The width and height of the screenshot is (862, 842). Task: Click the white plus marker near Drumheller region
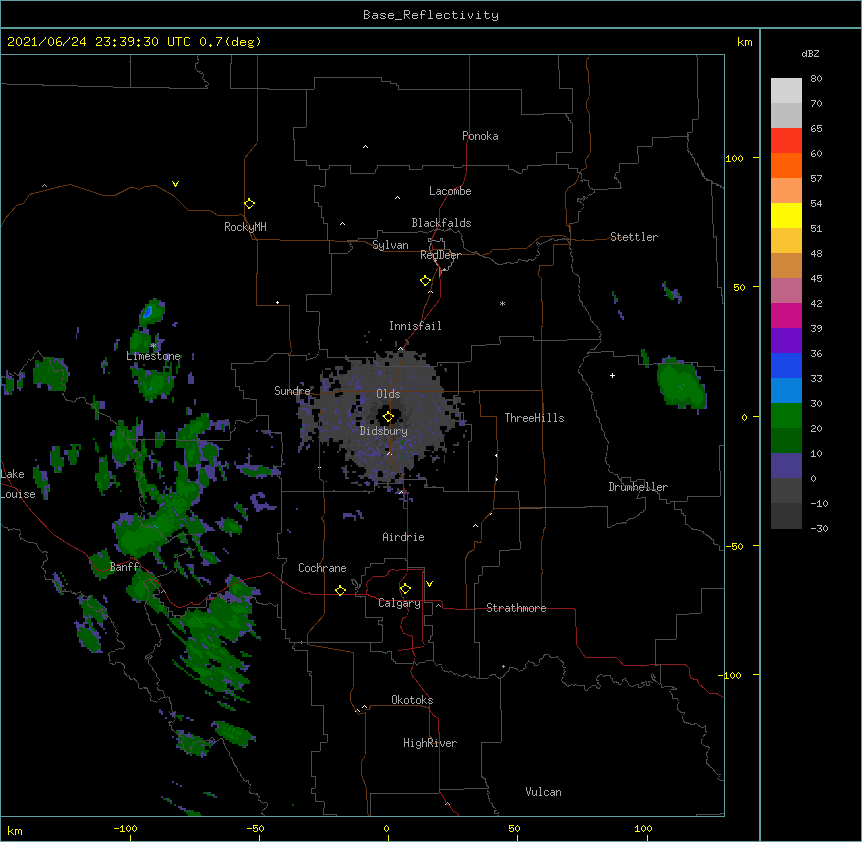[612, 375]
